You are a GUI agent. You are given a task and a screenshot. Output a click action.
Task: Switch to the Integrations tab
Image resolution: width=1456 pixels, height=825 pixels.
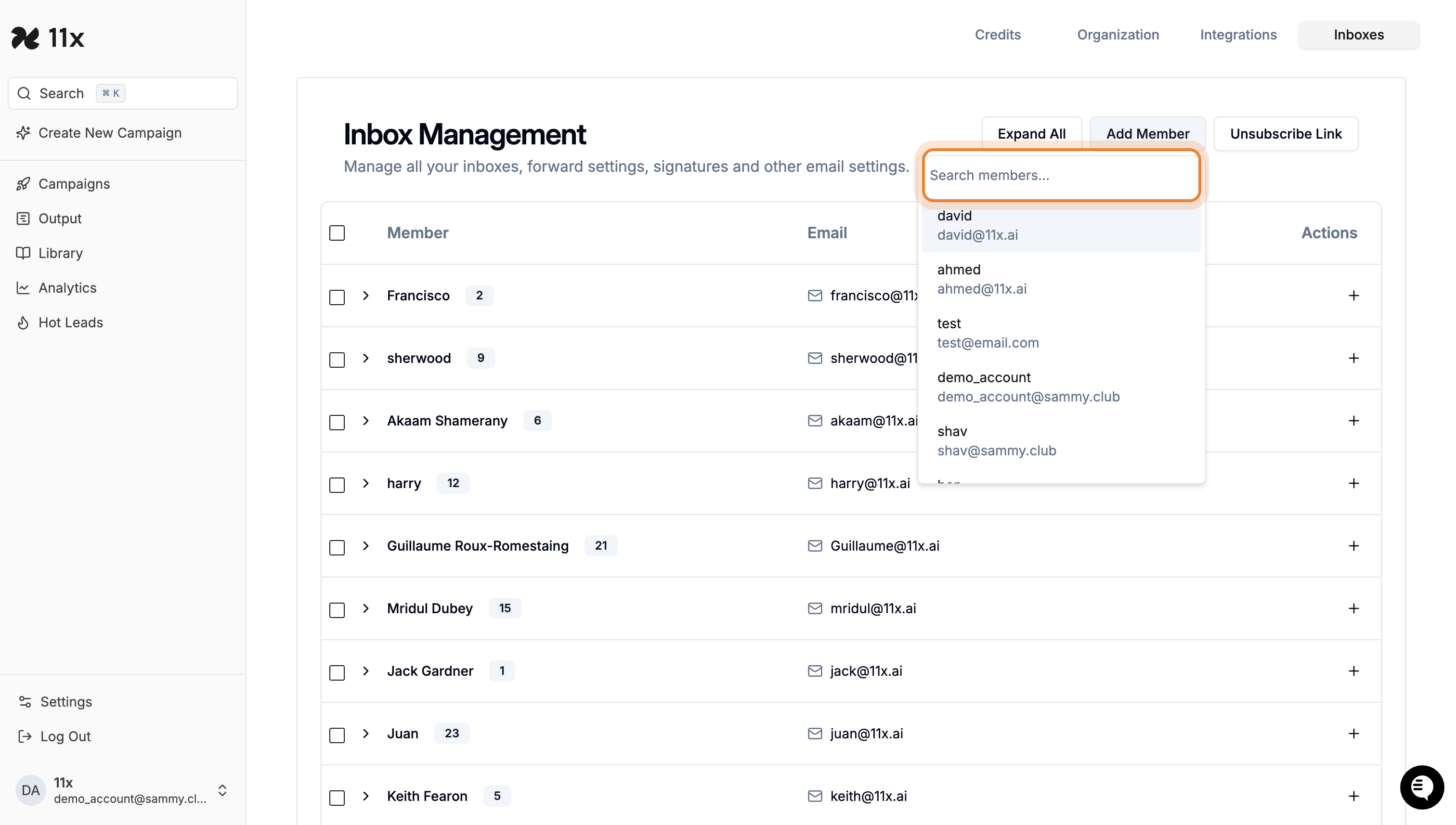1238,35
